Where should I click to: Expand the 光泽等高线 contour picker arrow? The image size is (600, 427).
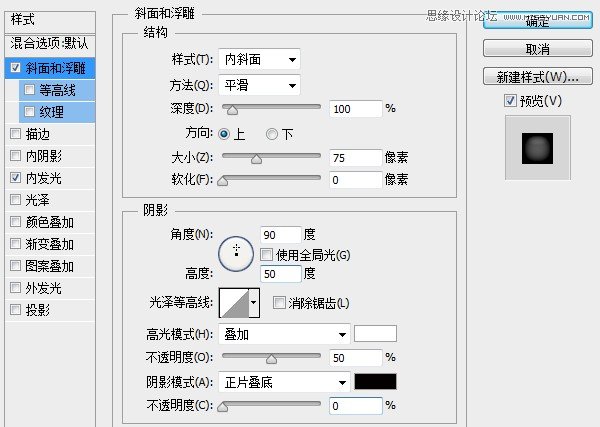254,303
